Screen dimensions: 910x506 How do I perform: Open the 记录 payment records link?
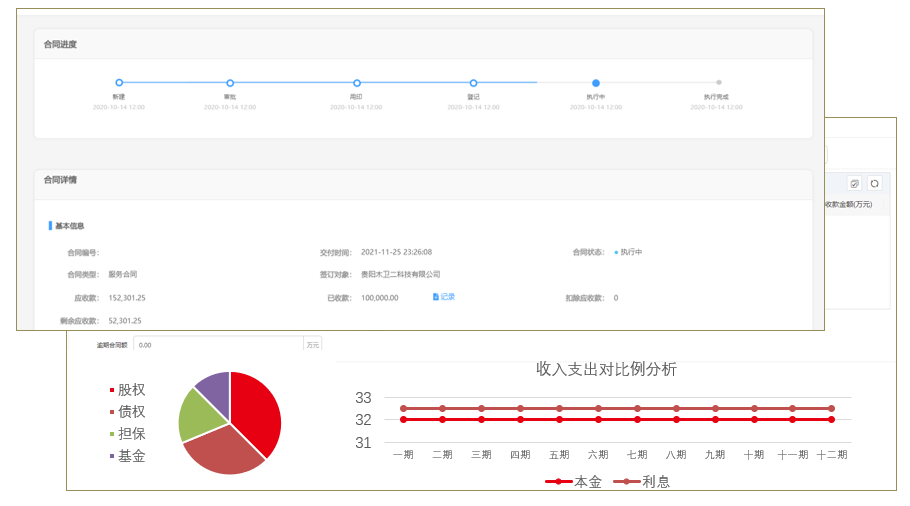(447, 297)
